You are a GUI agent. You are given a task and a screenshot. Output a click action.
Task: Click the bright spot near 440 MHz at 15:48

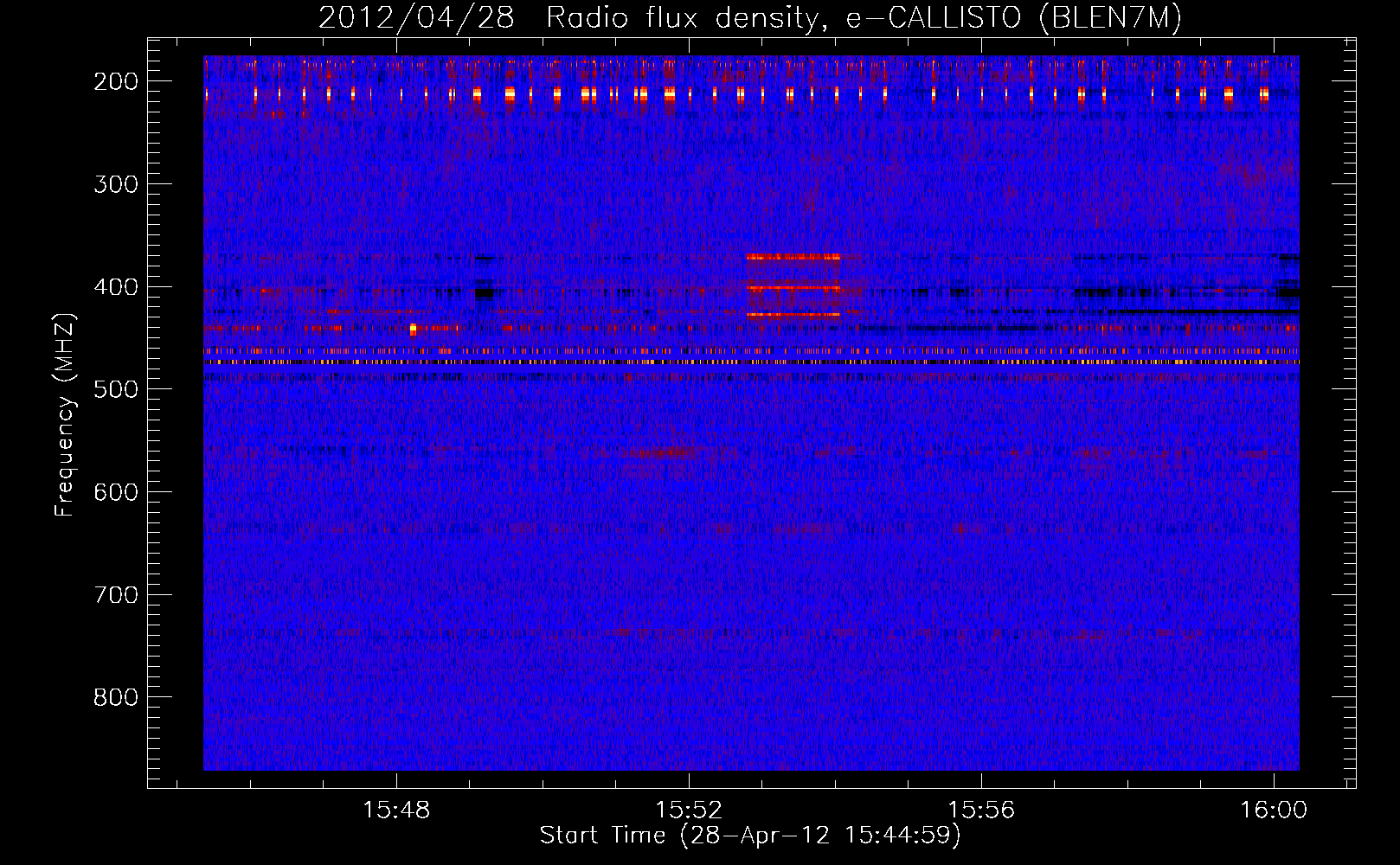413,329
